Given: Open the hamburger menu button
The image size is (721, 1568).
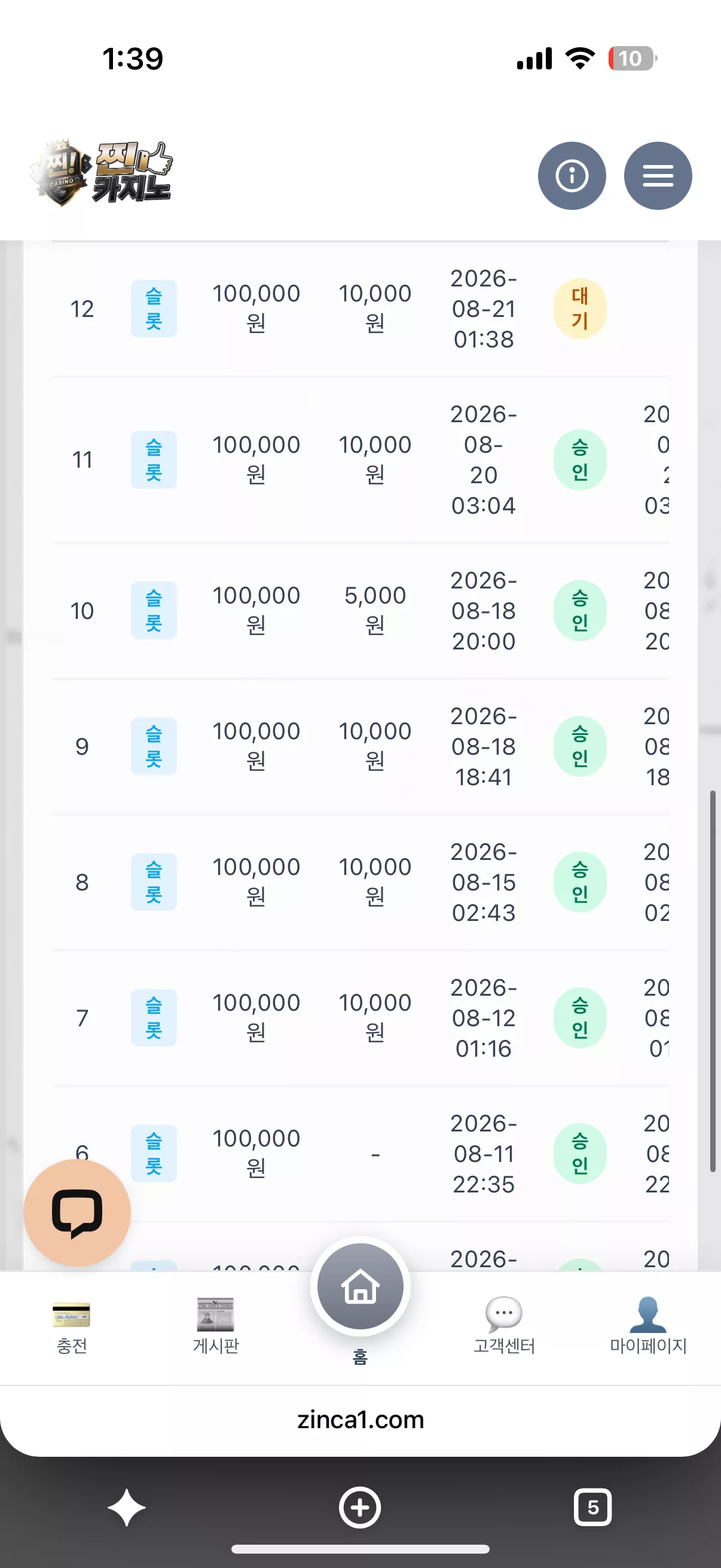Looking at the screenshot, I should pyautogui.click(x=658, y=176).
